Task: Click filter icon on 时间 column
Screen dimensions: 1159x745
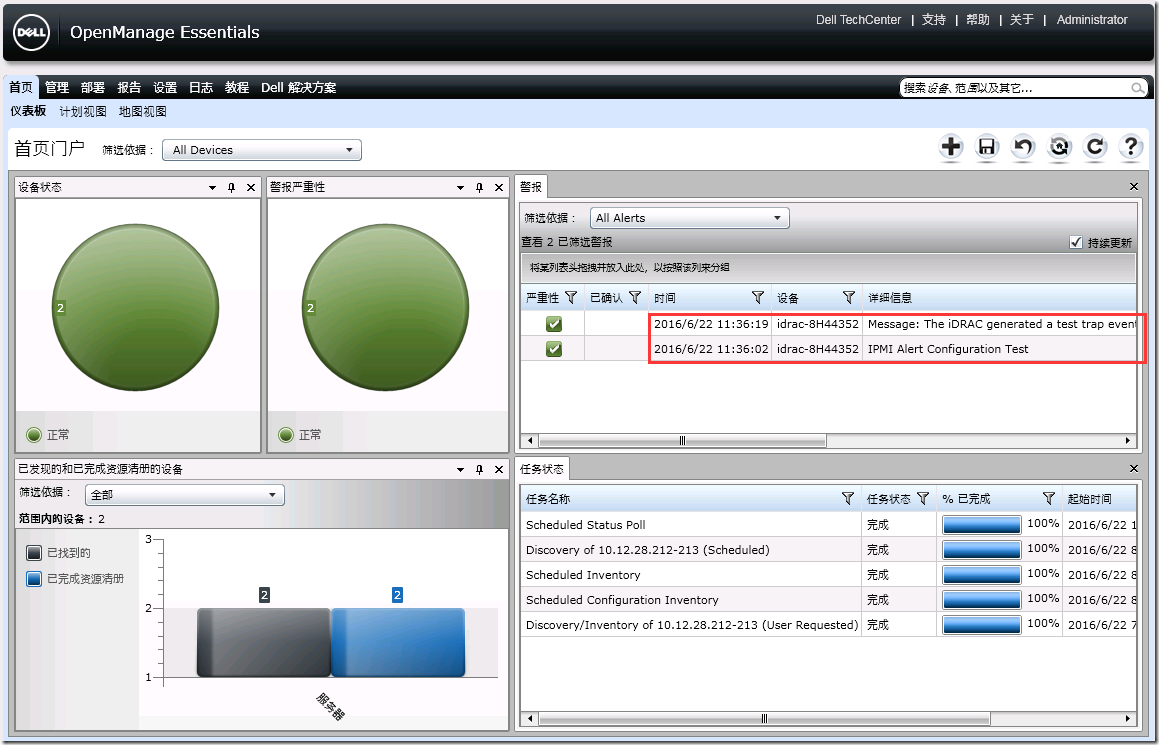Action: (758, 297)
